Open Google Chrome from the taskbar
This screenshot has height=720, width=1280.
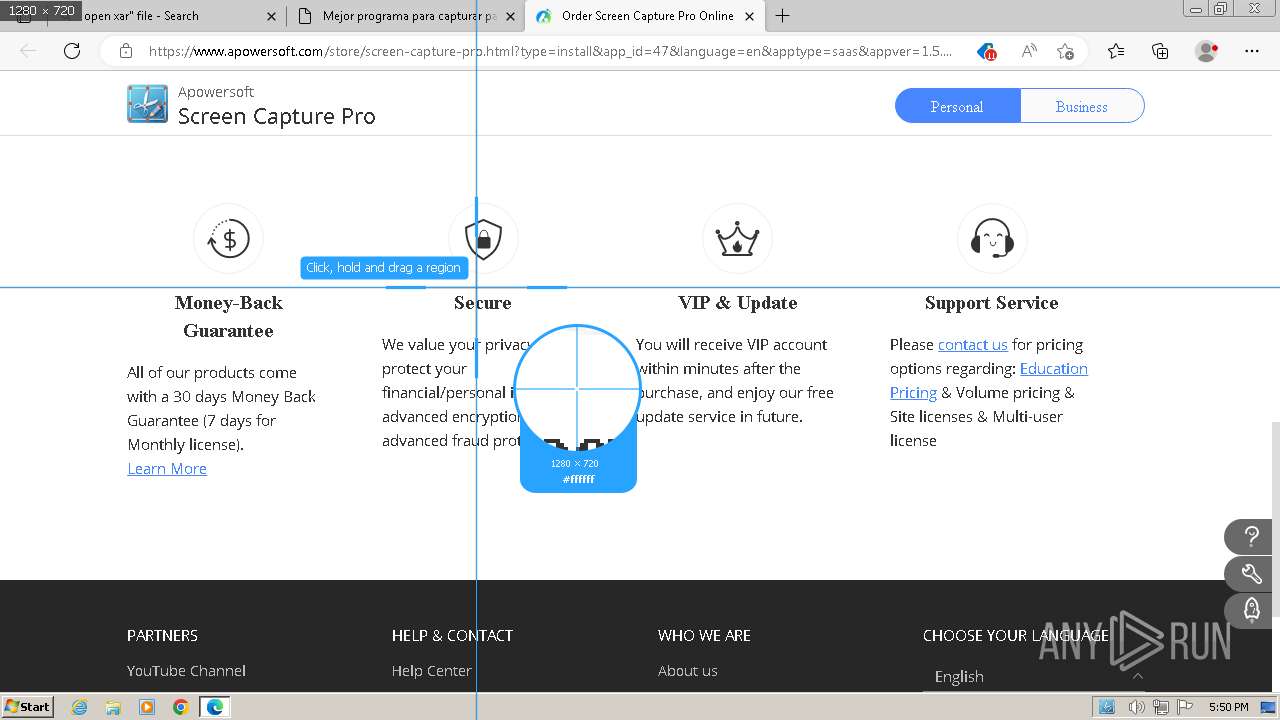pyautogui.click(x=181, y=707)
